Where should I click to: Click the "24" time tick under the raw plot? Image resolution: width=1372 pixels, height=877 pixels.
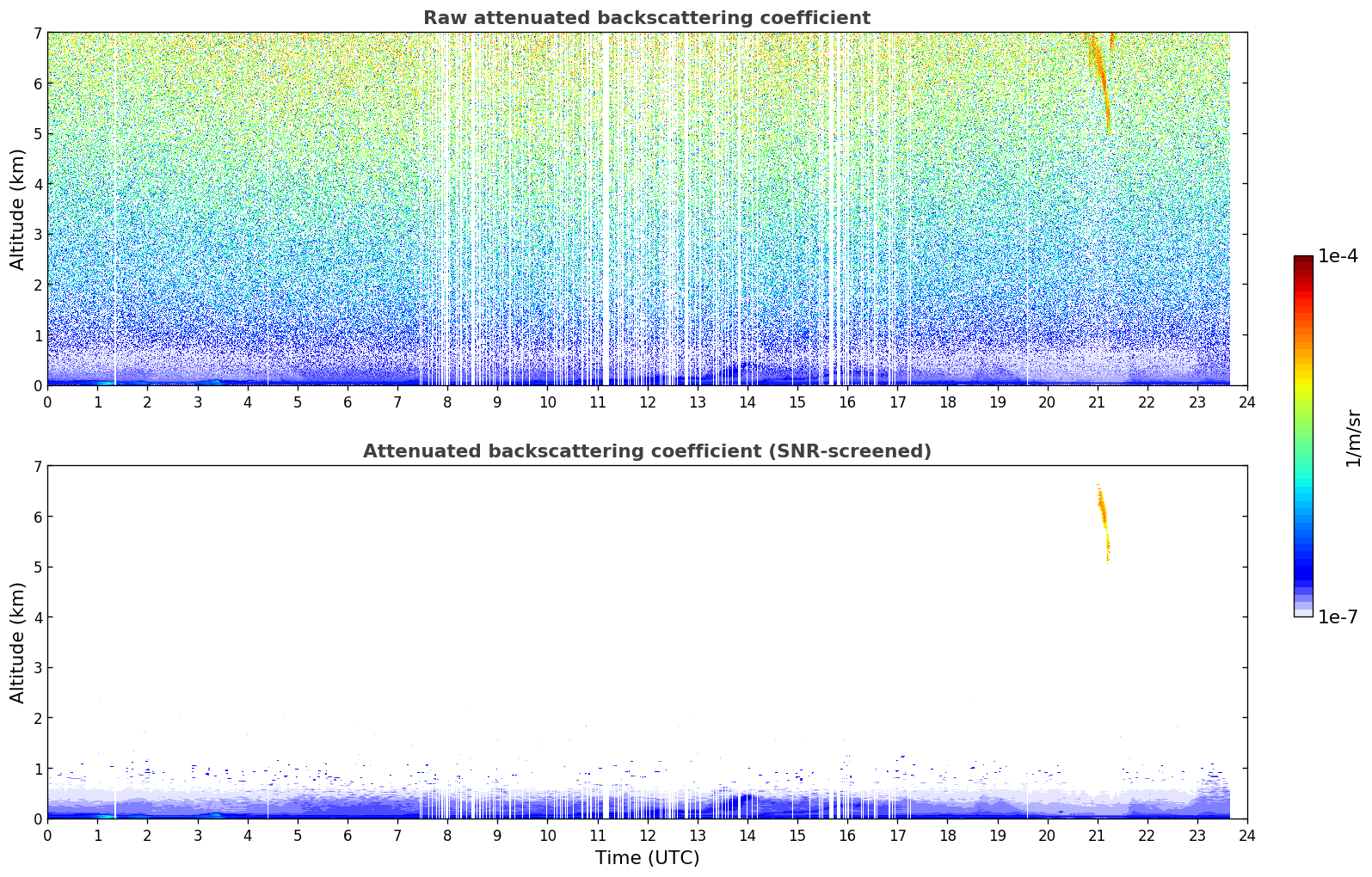[1247, 402]
